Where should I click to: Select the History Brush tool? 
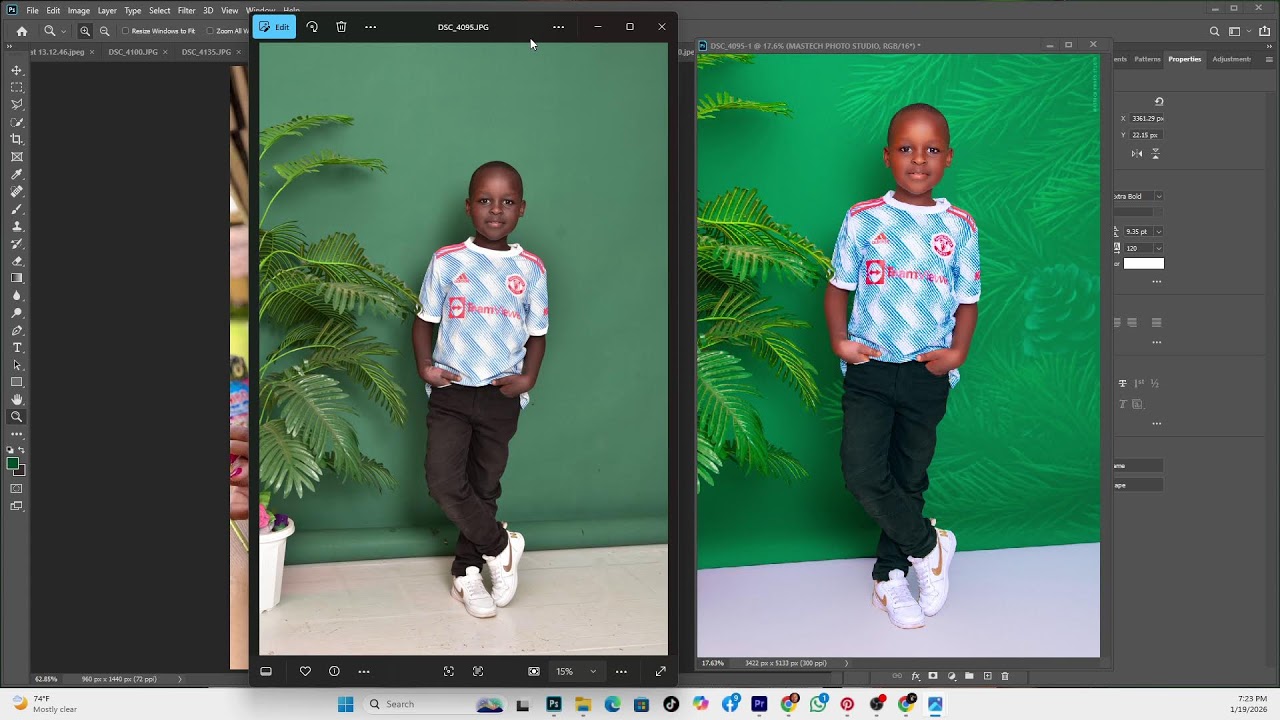point(17,243)
